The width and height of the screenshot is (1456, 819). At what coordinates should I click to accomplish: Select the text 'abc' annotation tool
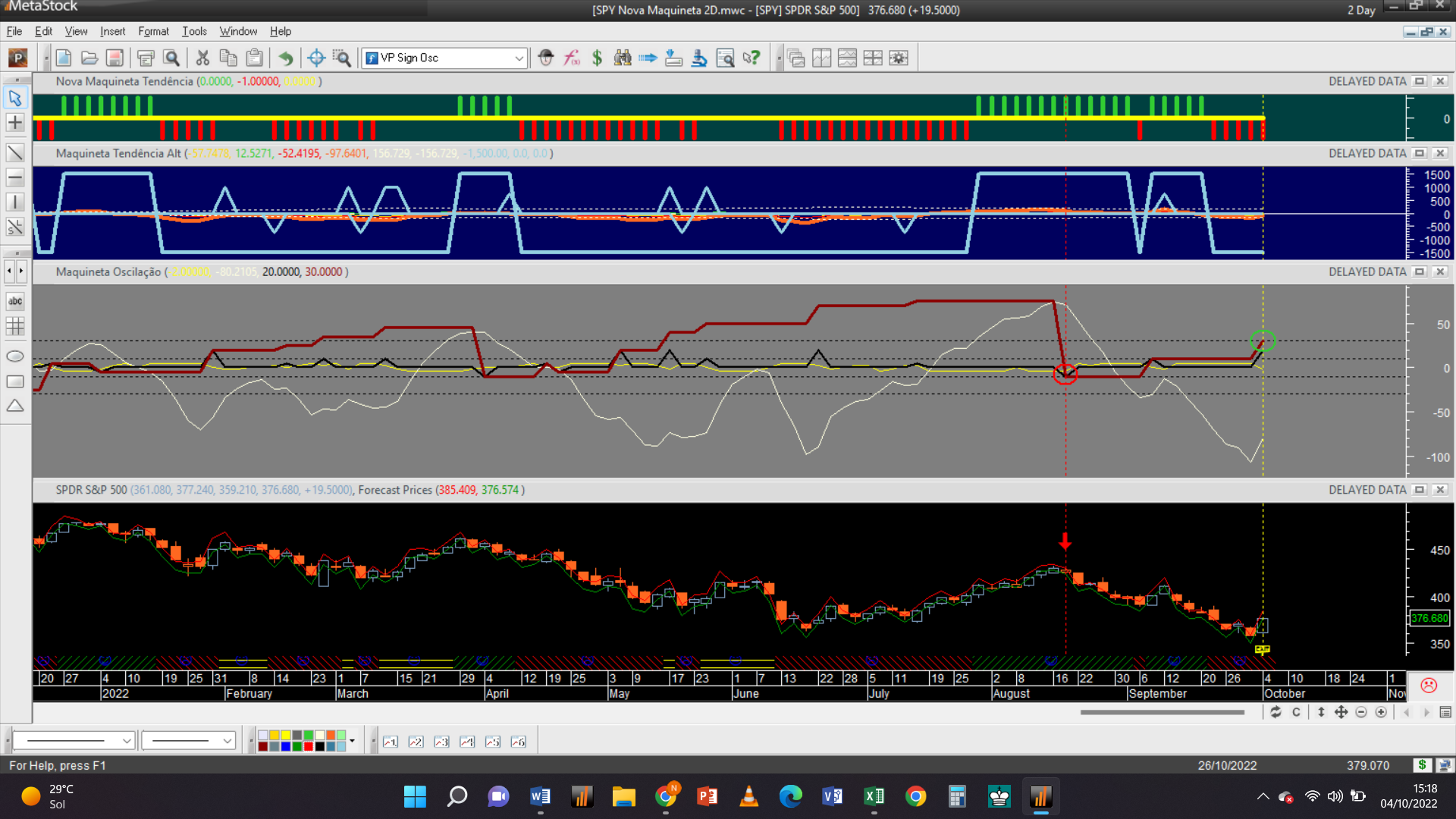coord(15,301)
